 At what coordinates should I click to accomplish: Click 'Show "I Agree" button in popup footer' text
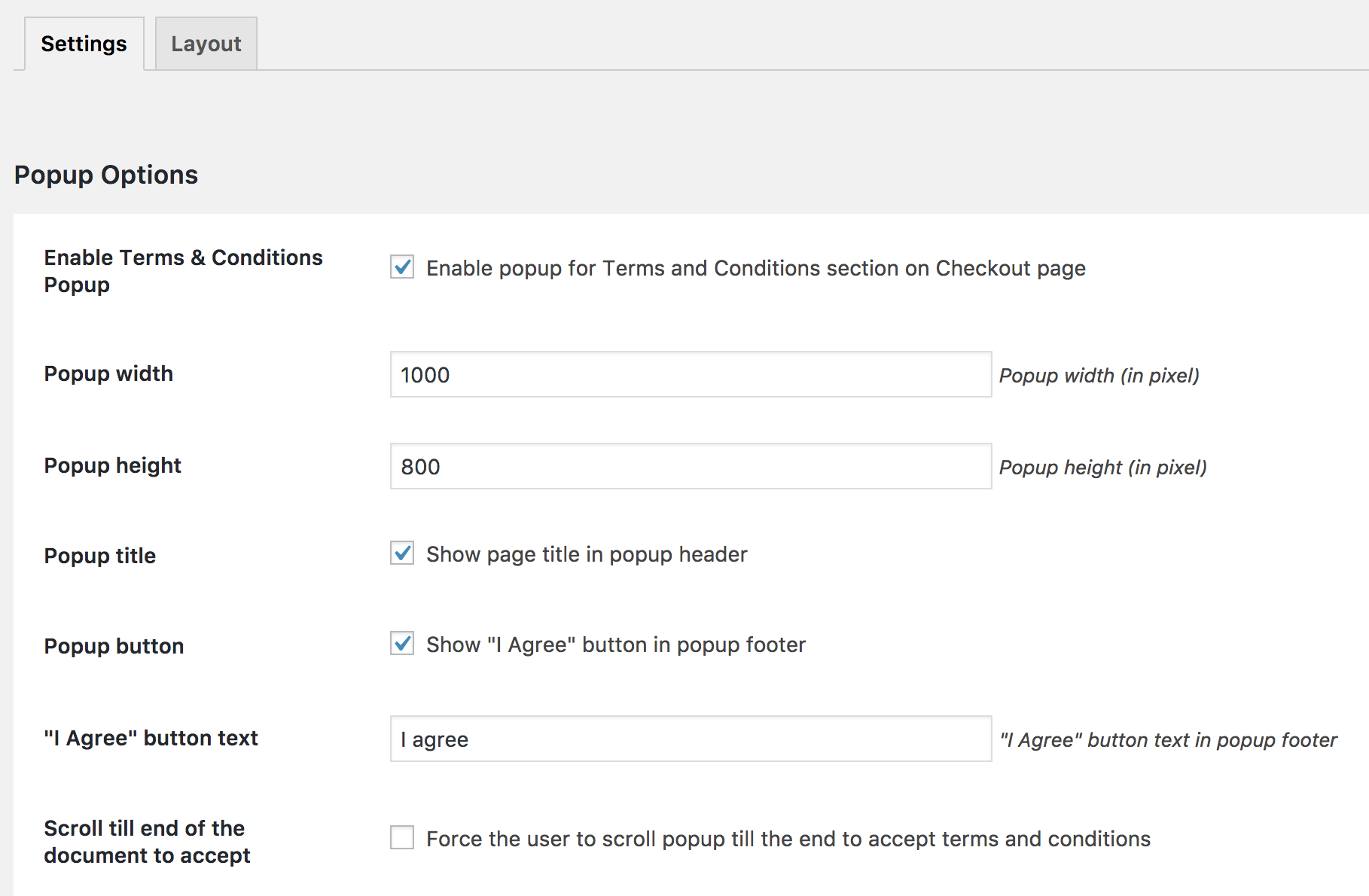click(x=616, y=645)
